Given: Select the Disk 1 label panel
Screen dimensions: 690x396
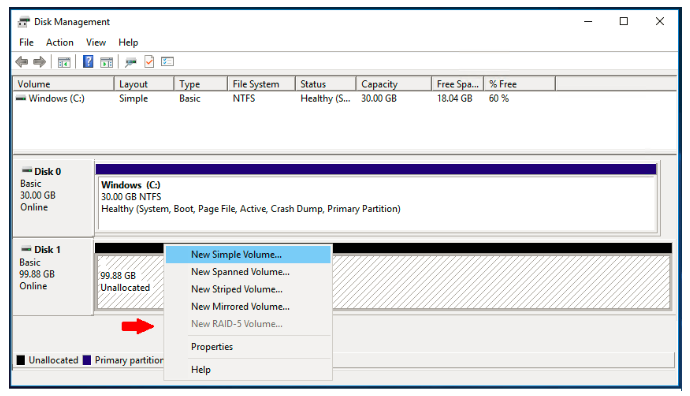Looking at the screenshot, I should click(x=53, y=276).
